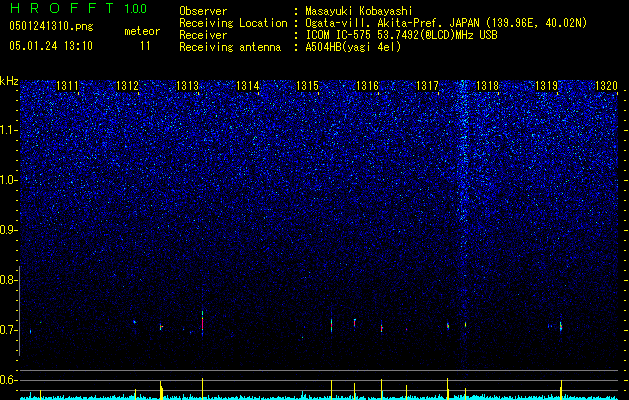Click the 1317 time axis label
Image resolution: width=629 pixels, height=400 pixels.
pyautogui.click(x=428, y=86)
